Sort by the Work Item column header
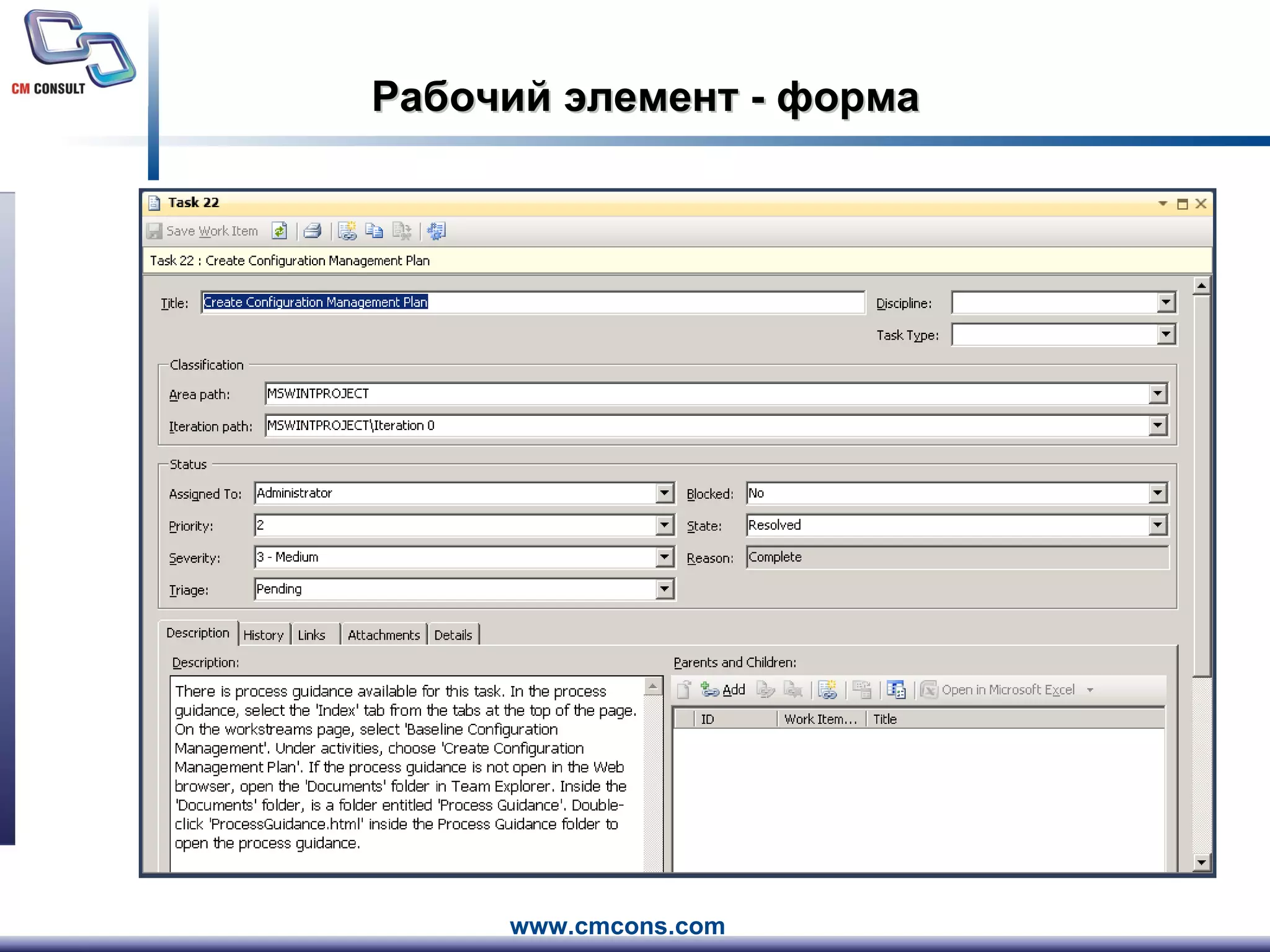The image size is (1270, 952). (821, 719)
